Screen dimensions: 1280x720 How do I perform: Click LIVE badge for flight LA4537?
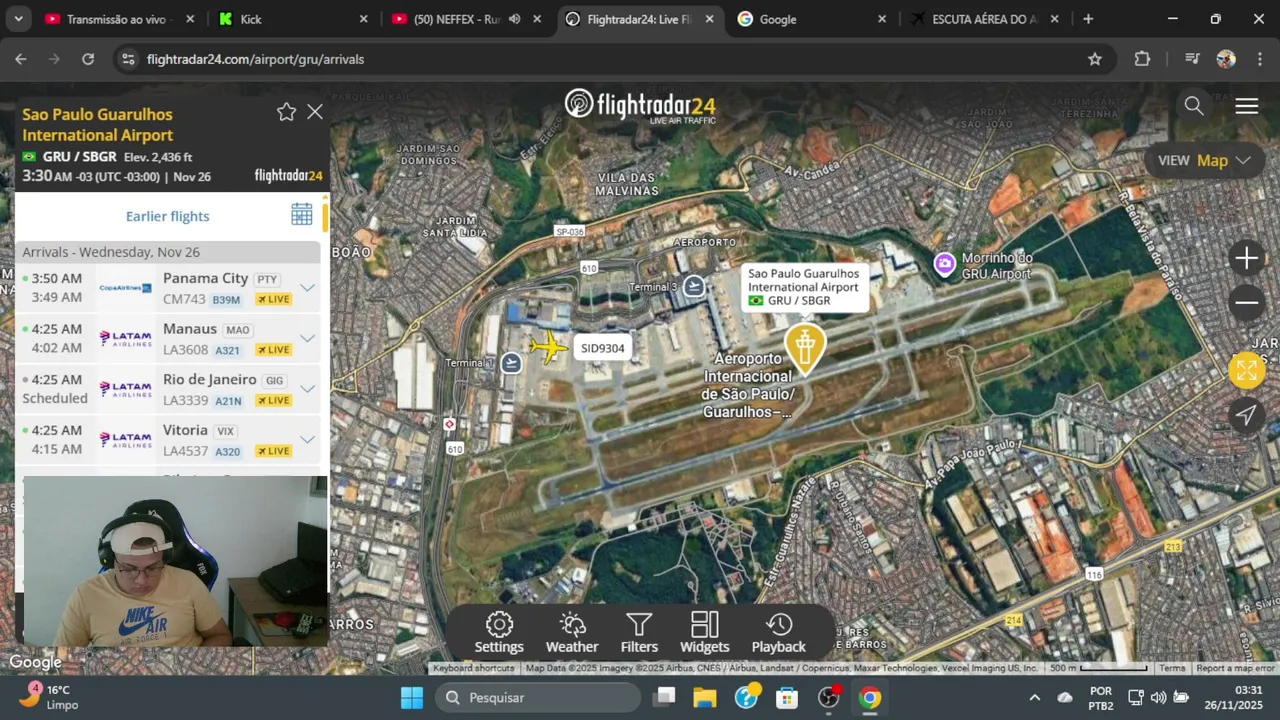[273, 451]
